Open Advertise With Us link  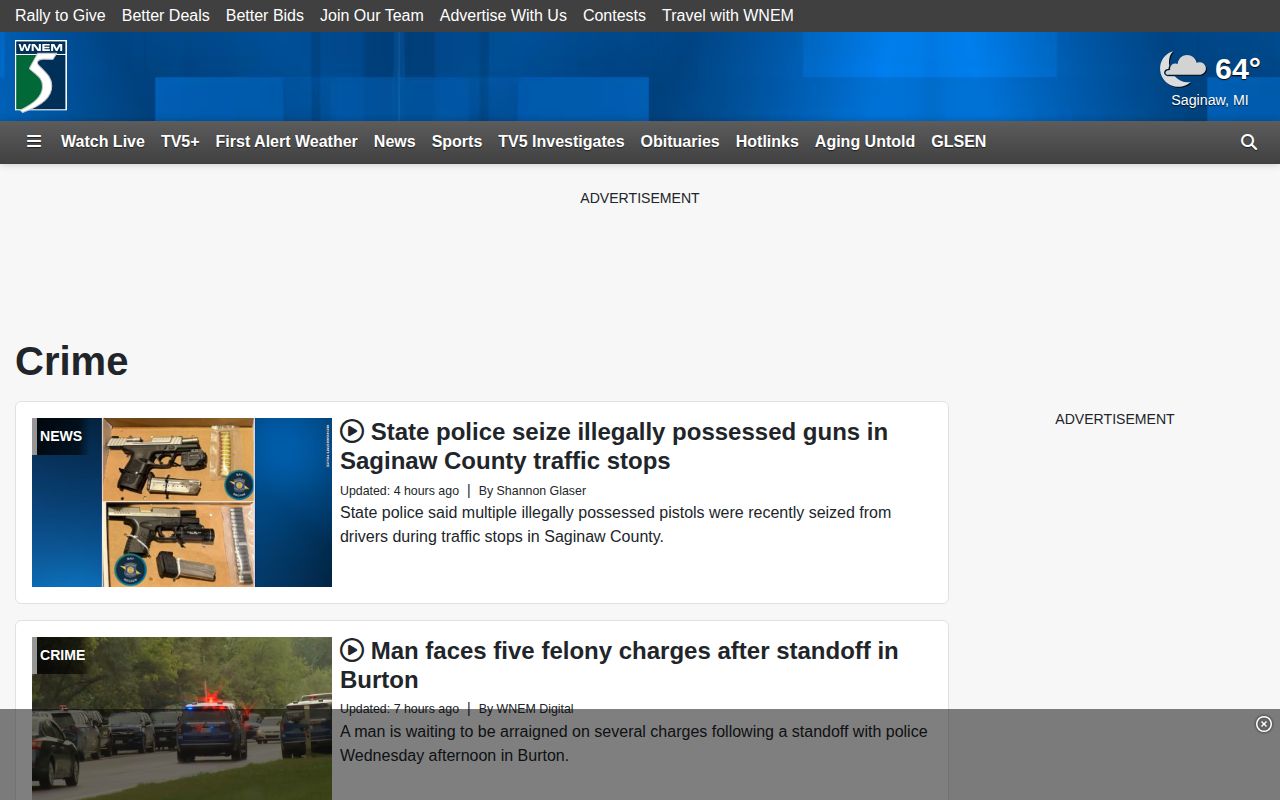click(503, 15)
